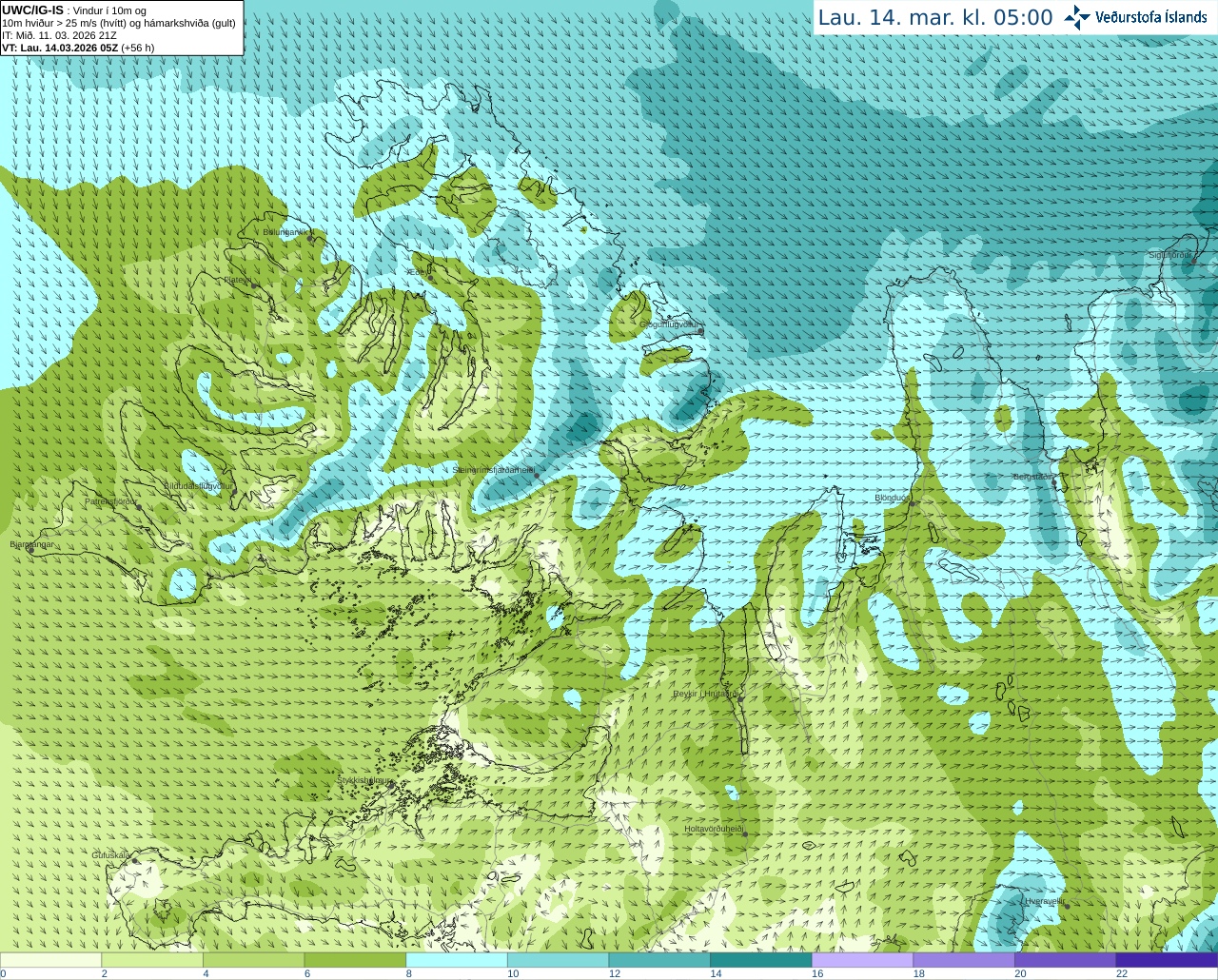Click the Flateyri station label

(238, 280)
